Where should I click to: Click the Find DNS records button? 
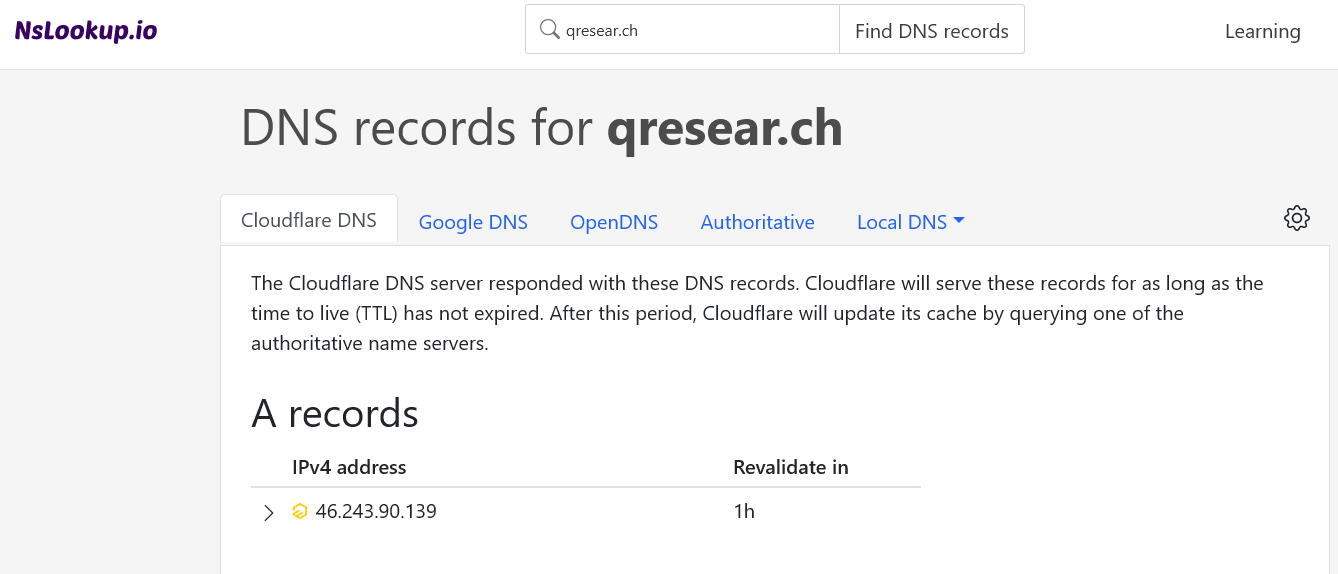(932, 30)
